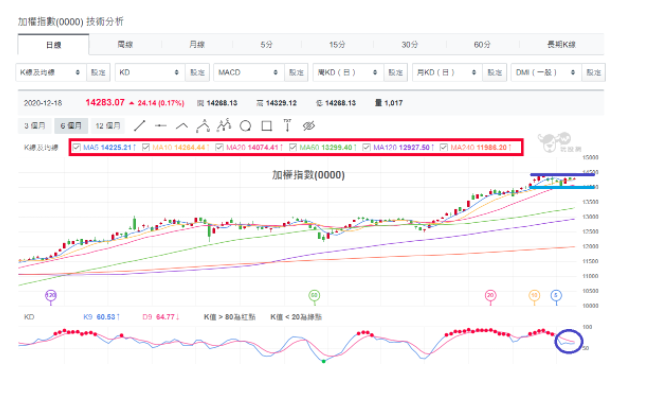This screenshot has width=645, height=399.
Task: Select the circle drawing tool
Action: tap(246, 126)
